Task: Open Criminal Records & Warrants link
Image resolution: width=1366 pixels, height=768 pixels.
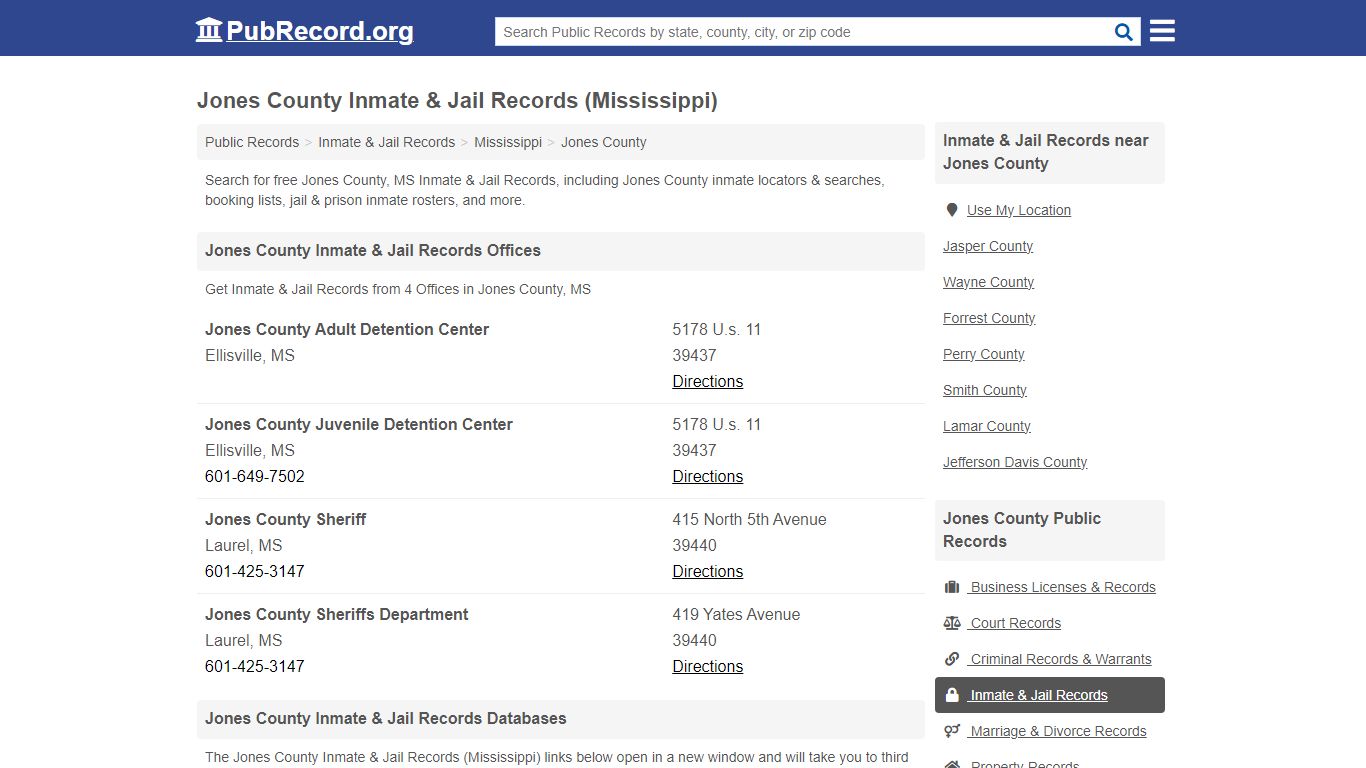Action: tap(1060, 659)
